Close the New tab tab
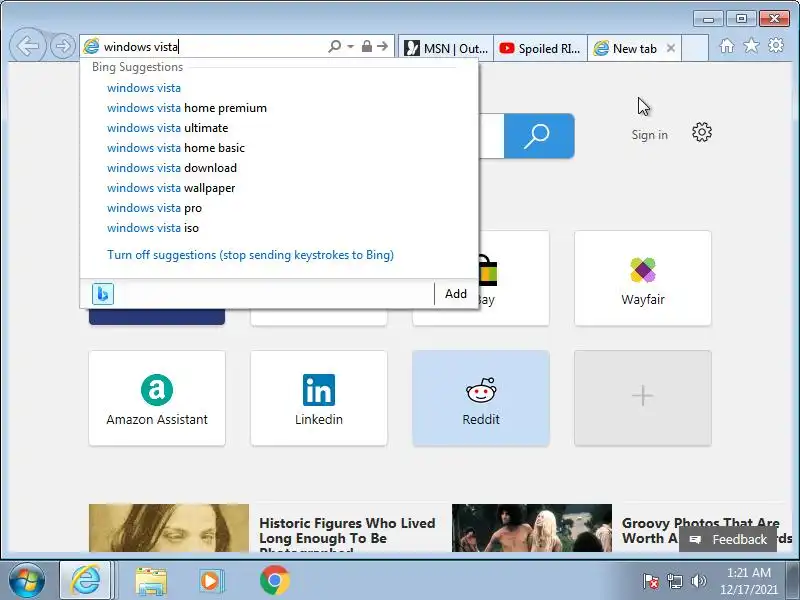 point(671,48)
